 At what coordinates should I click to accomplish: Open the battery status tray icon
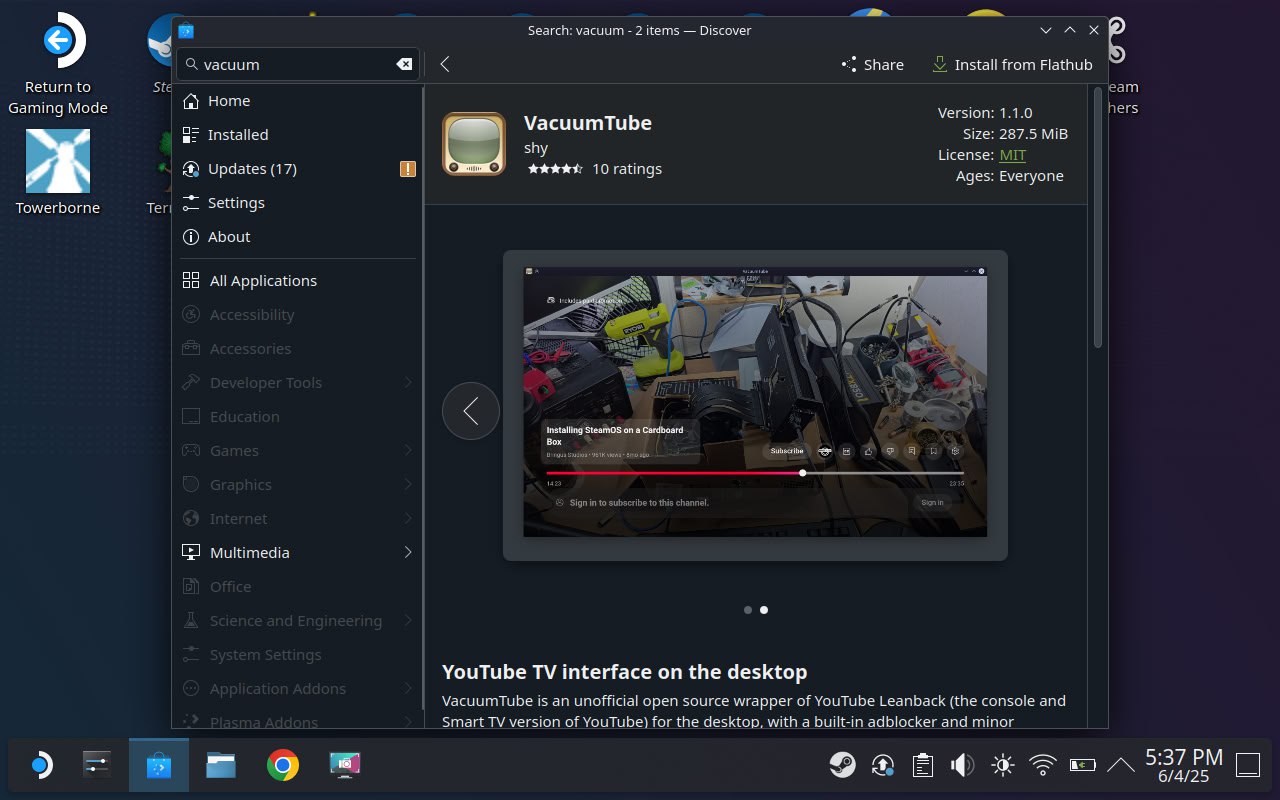coord(1083,766)
